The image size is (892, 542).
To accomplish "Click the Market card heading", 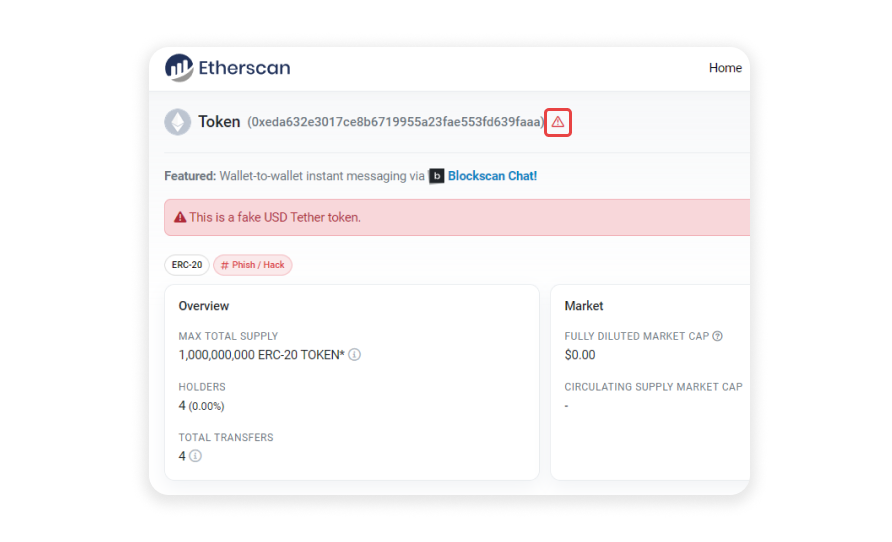I will pyautogui.click(x=584, y=306).
